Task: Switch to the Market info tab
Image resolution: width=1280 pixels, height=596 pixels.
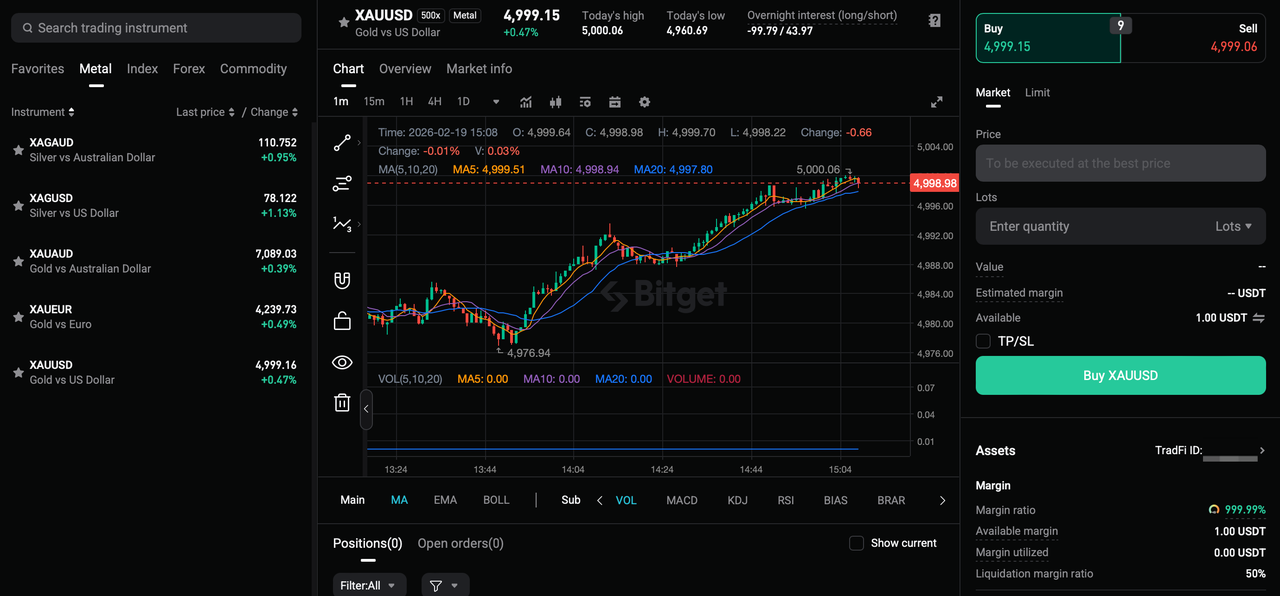Action: (478, 69)
